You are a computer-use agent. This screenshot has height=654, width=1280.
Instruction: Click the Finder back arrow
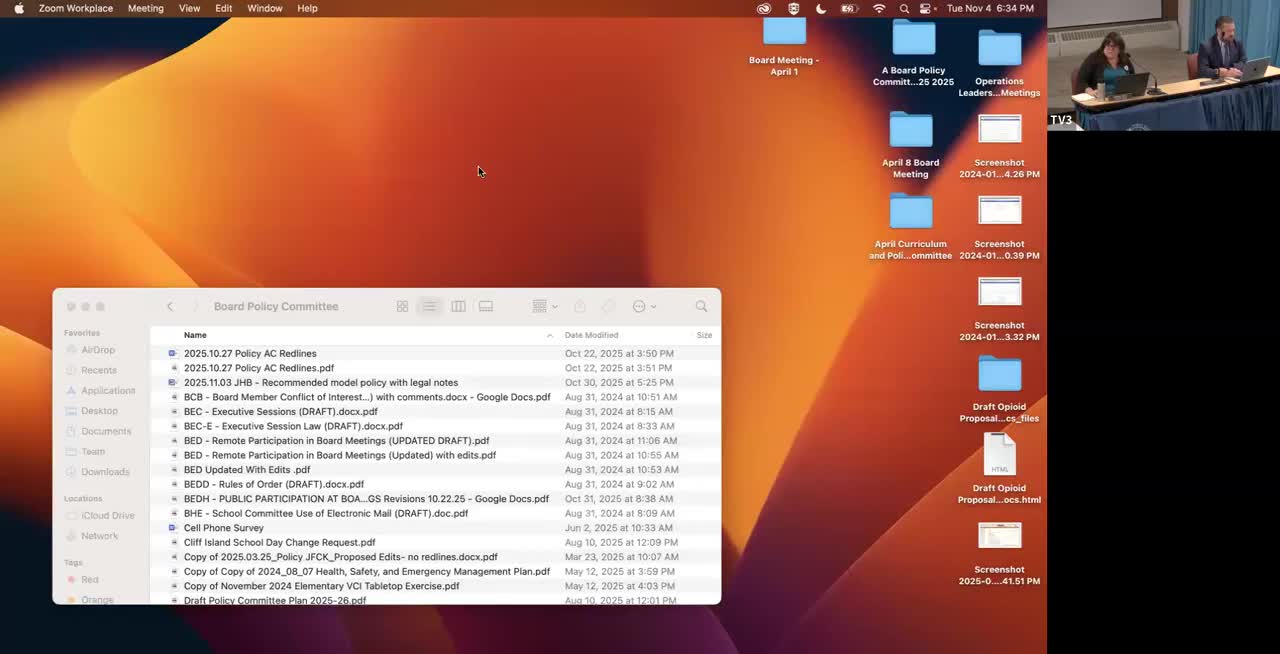[x=170, y=306]
